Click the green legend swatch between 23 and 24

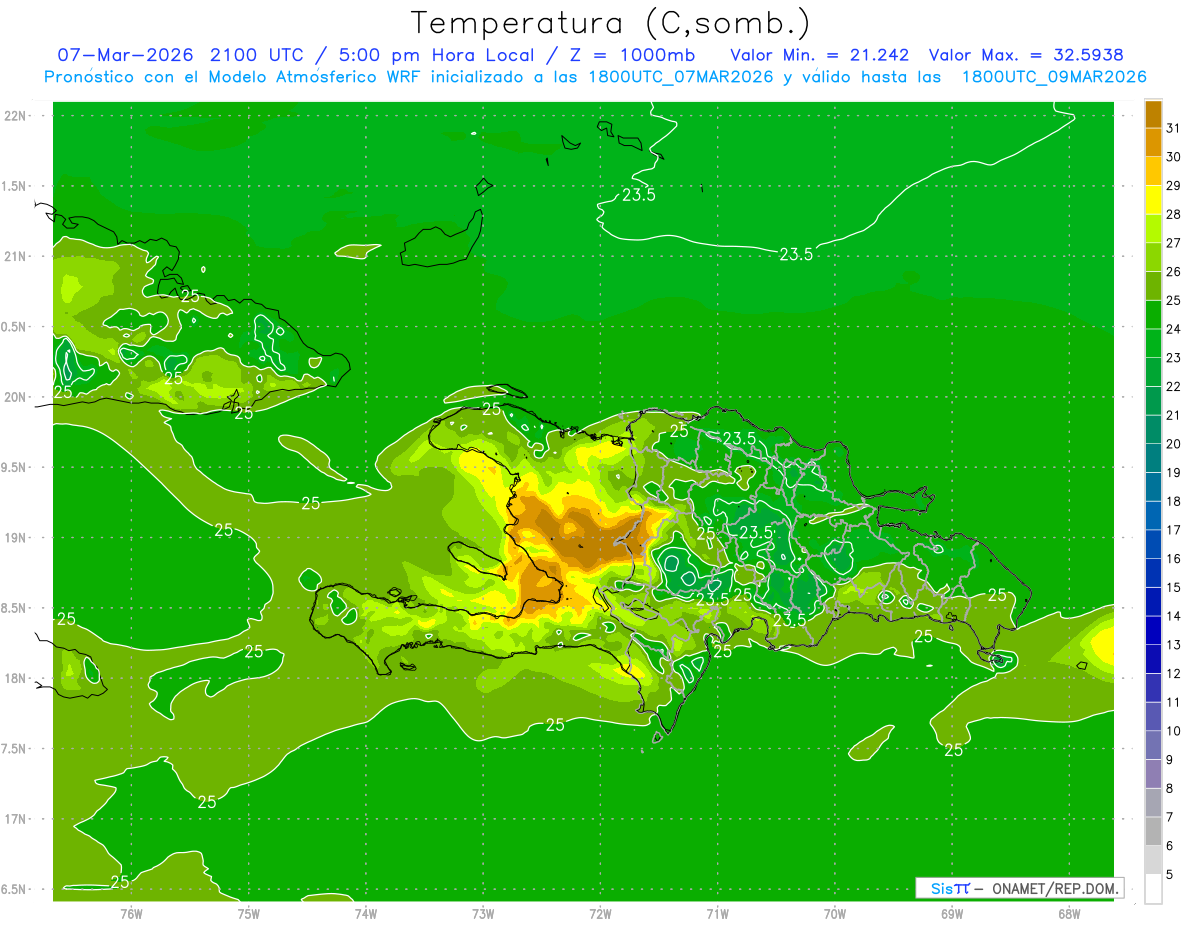[x=1154, y=343]
